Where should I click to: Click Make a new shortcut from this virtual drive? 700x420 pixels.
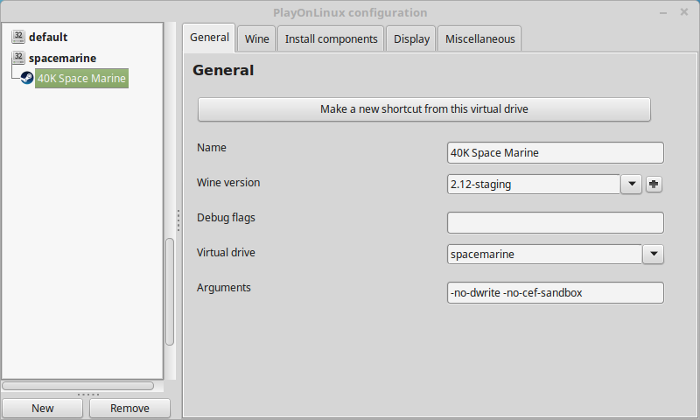(x=424, y=109)
